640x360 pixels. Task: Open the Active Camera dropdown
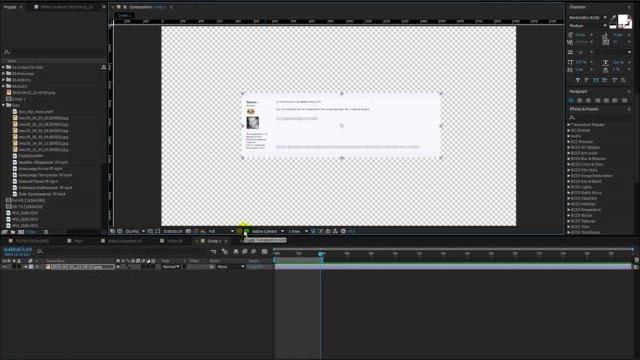(268, 231)
